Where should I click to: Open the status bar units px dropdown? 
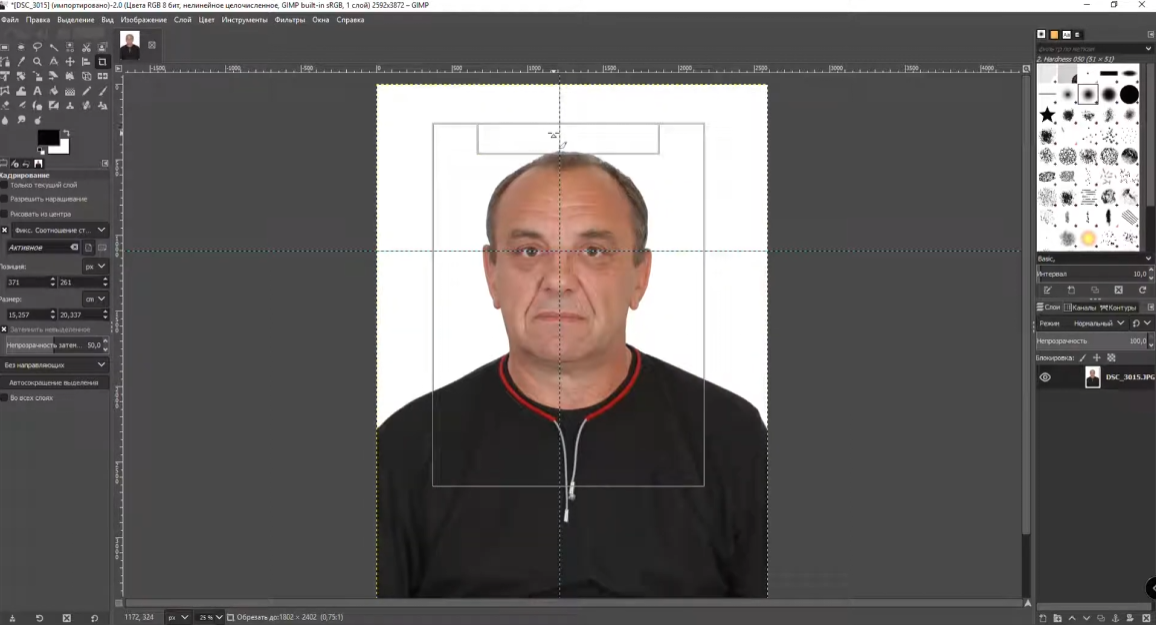click(177, 618)
